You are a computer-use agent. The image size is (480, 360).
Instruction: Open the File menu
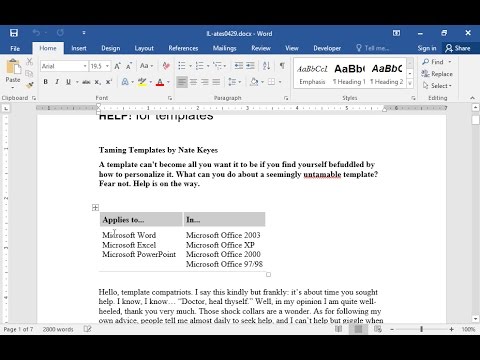click(x=15, y=48)
